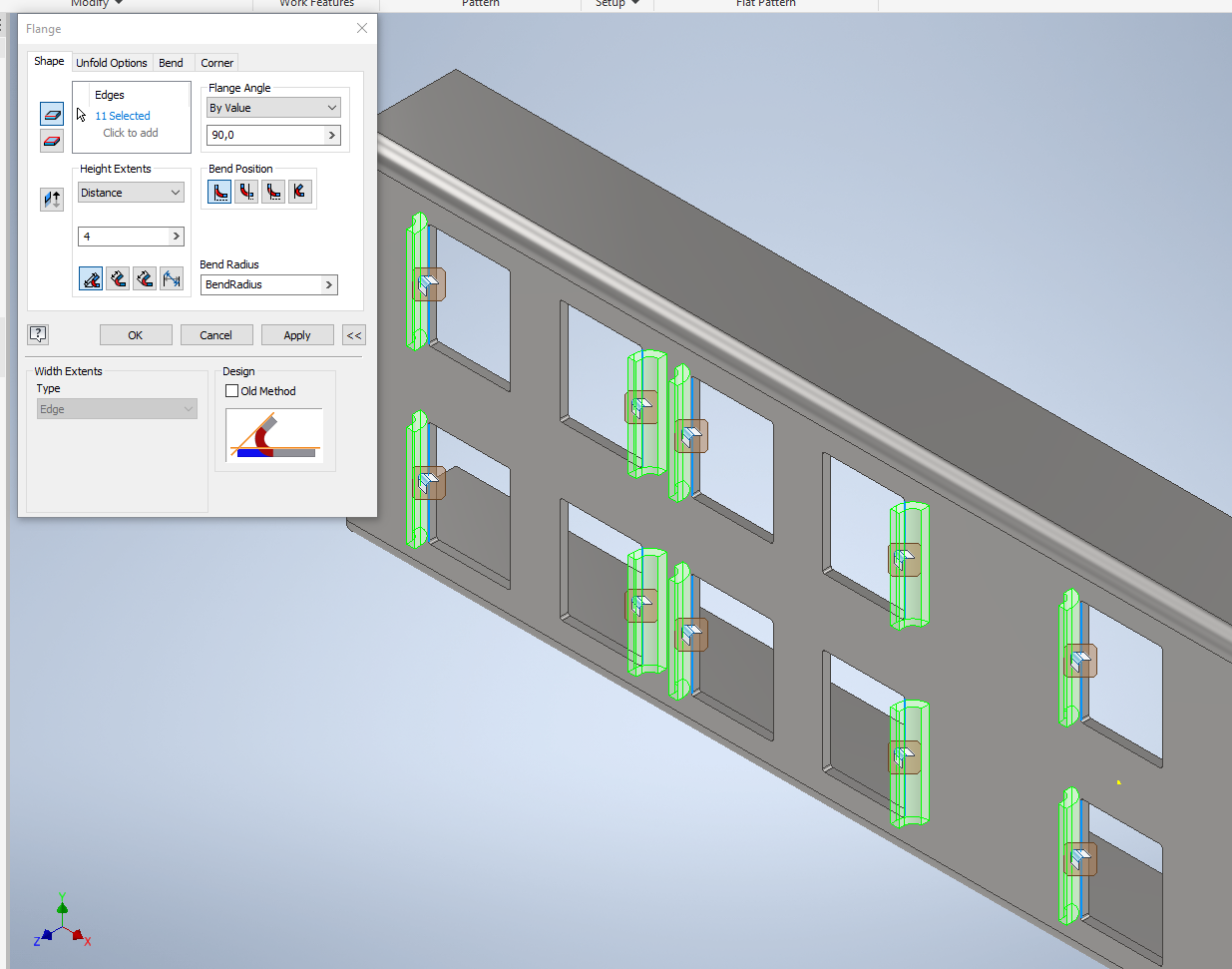Click the second Height Datum icon below distance field
Image resolution: width=1232 pixels, height=969 pixels.
tap(118, 278)
